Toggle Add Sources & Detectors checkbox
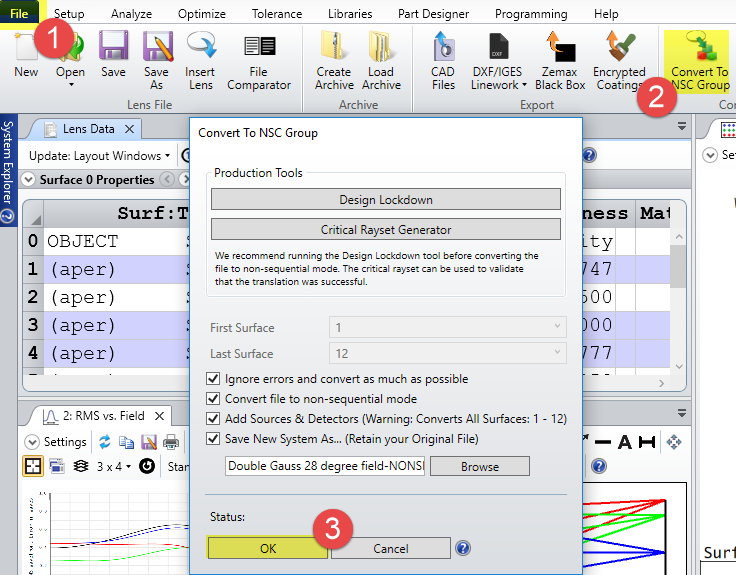736x575 pixels. click(213, 418)
